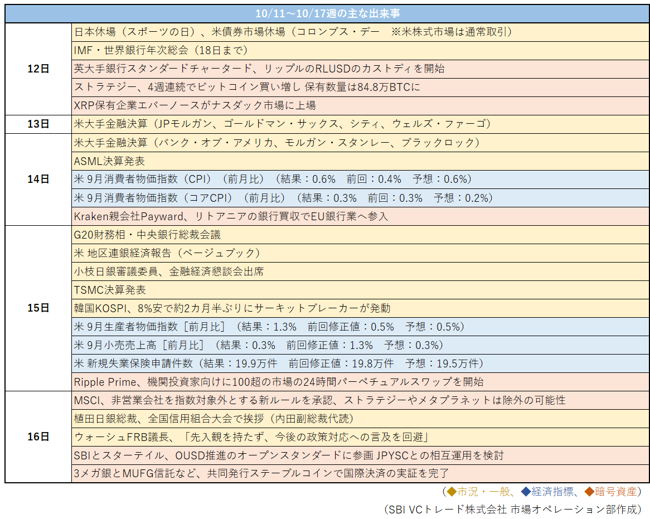Click the MSCI 非営業会社 new rule row
The image size is (650, 519).
tap(360, 400)
